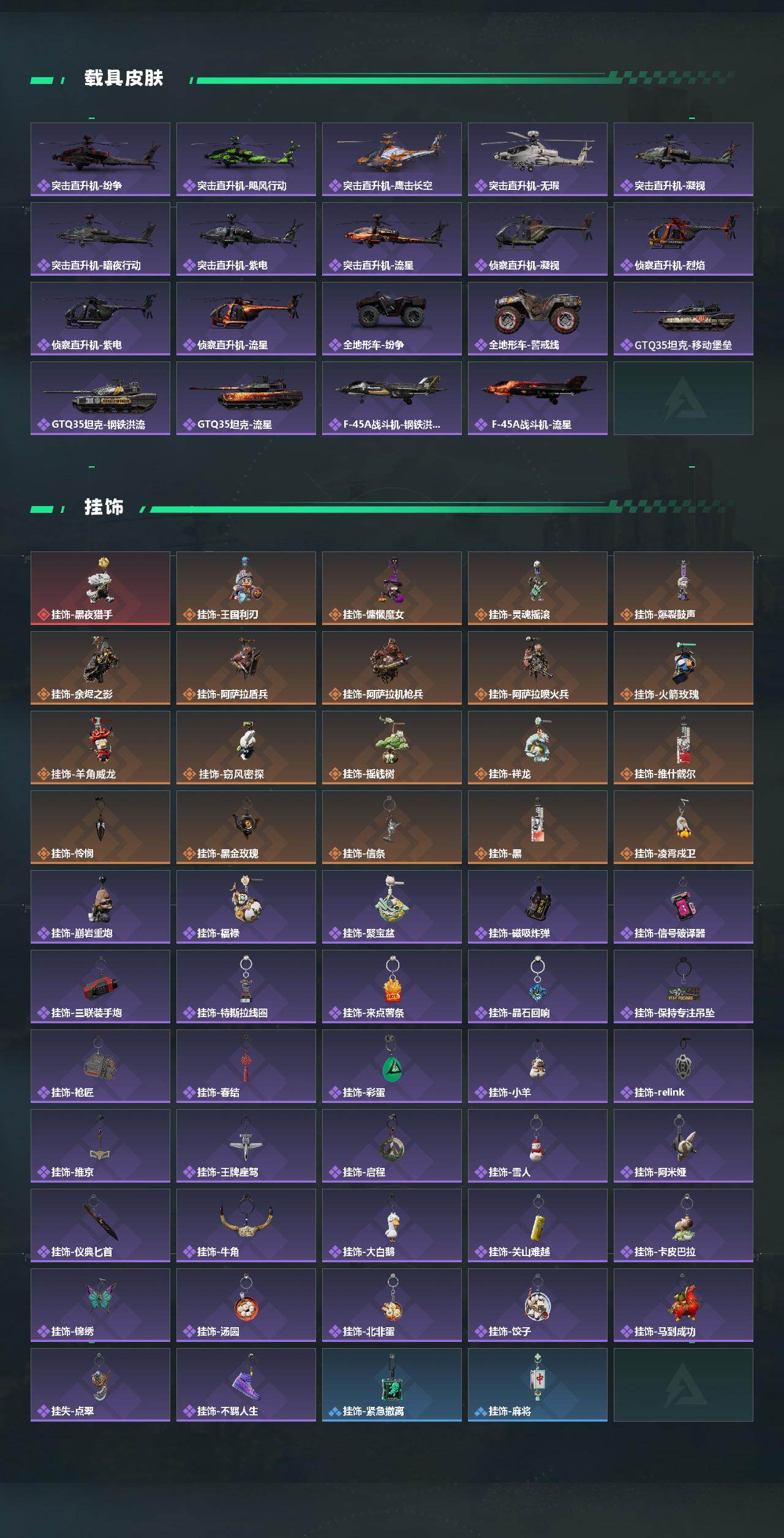
Task: Choose the 侦察直升机-烈焰 skin card
Action: 684,239
